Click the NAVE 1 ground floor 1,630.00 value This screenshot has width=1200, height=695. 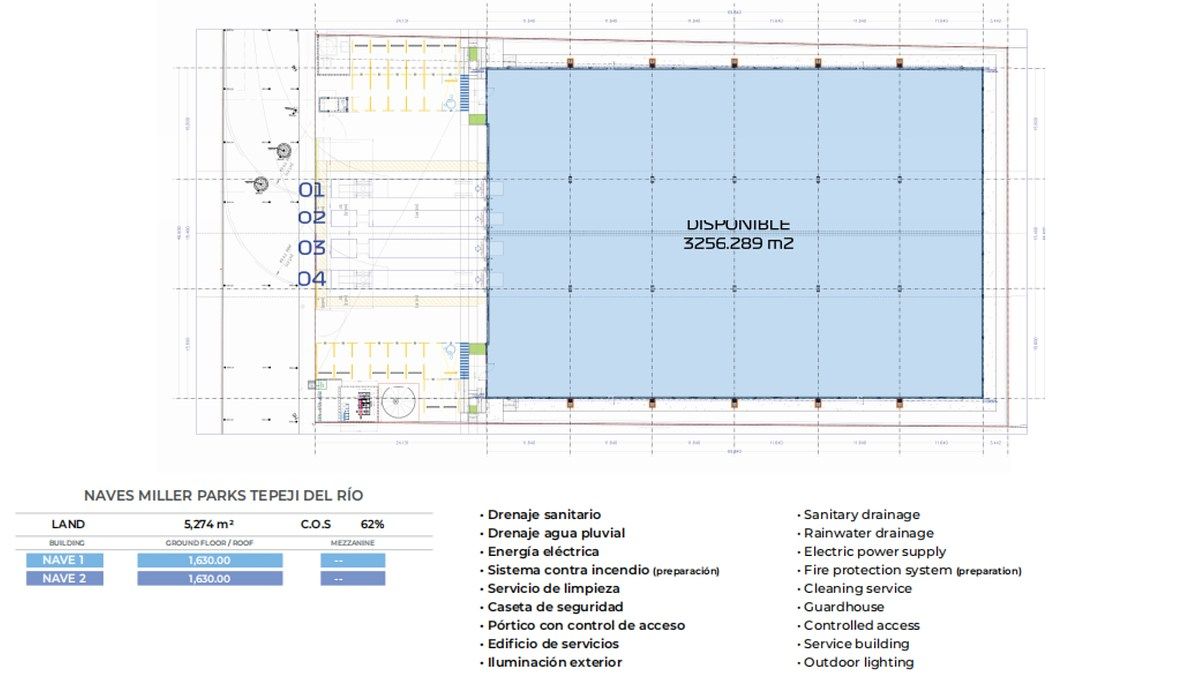pos(209,560)
